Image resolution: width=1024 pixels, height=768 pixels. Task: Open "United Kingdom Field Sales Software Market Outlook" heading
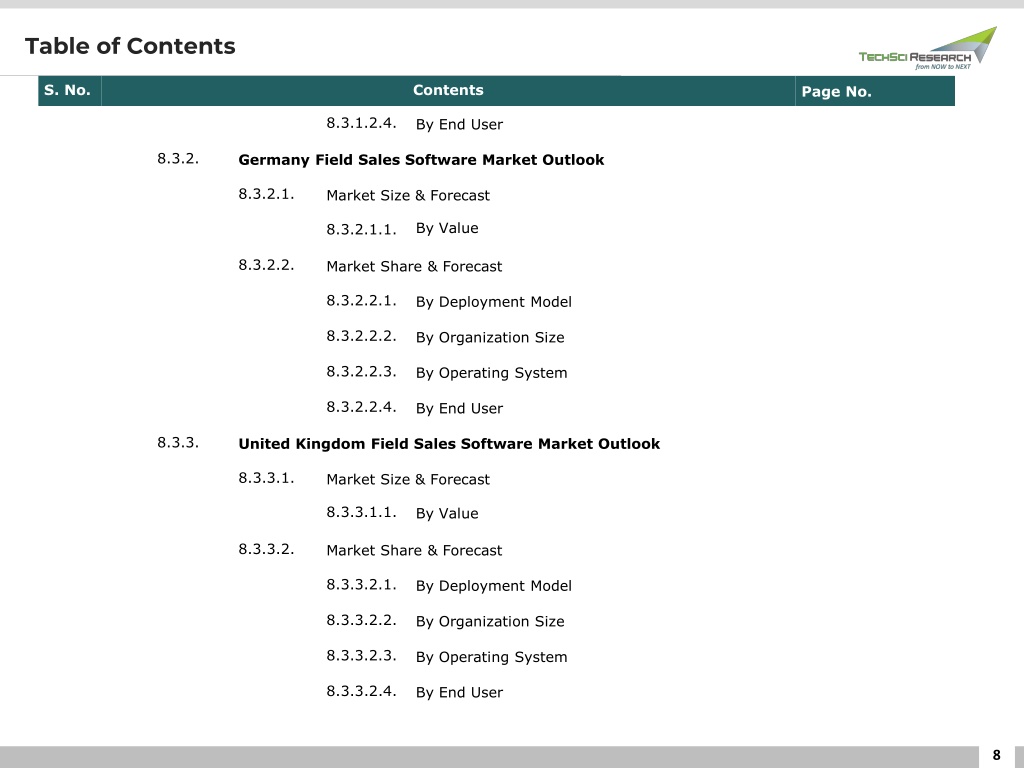(x=449, y=444)
